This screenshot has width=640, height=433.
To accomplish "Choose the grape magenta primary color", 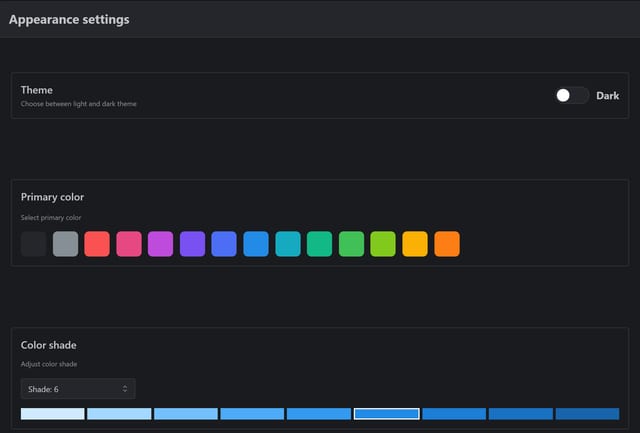I will pyautogui.click(x=160, y=244).
